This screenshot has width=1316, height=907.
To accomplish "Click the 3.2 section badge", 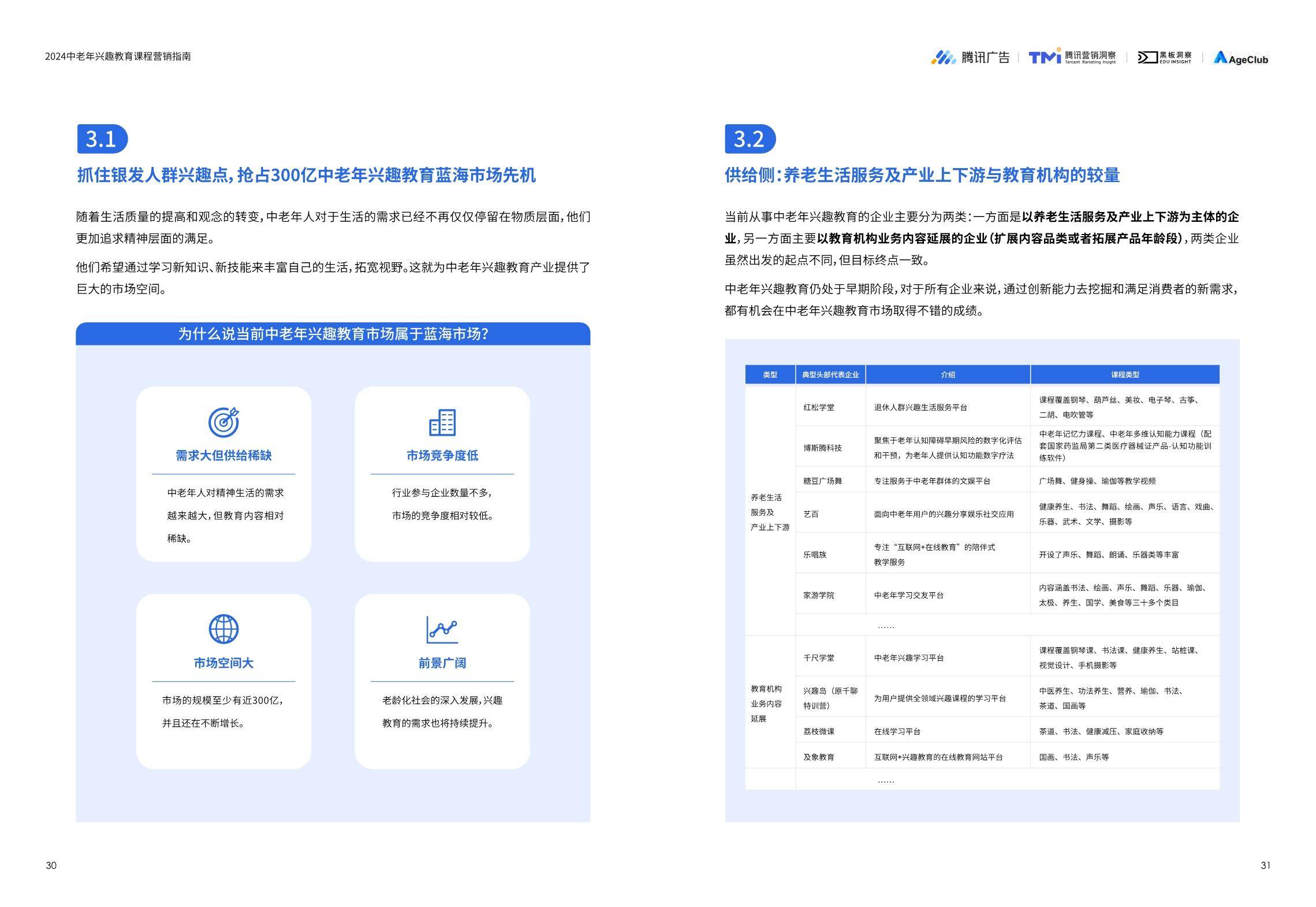I will pyautogui.click(x=750, y=139).
